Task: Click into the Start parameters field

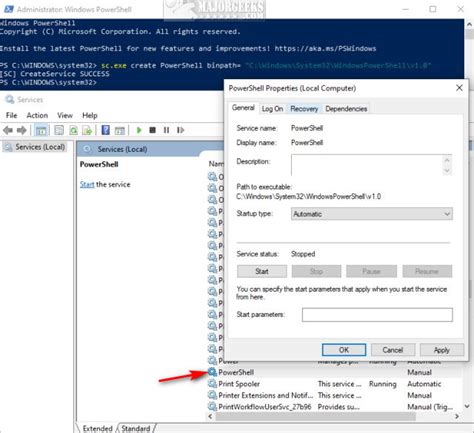Action: [377, 315]
